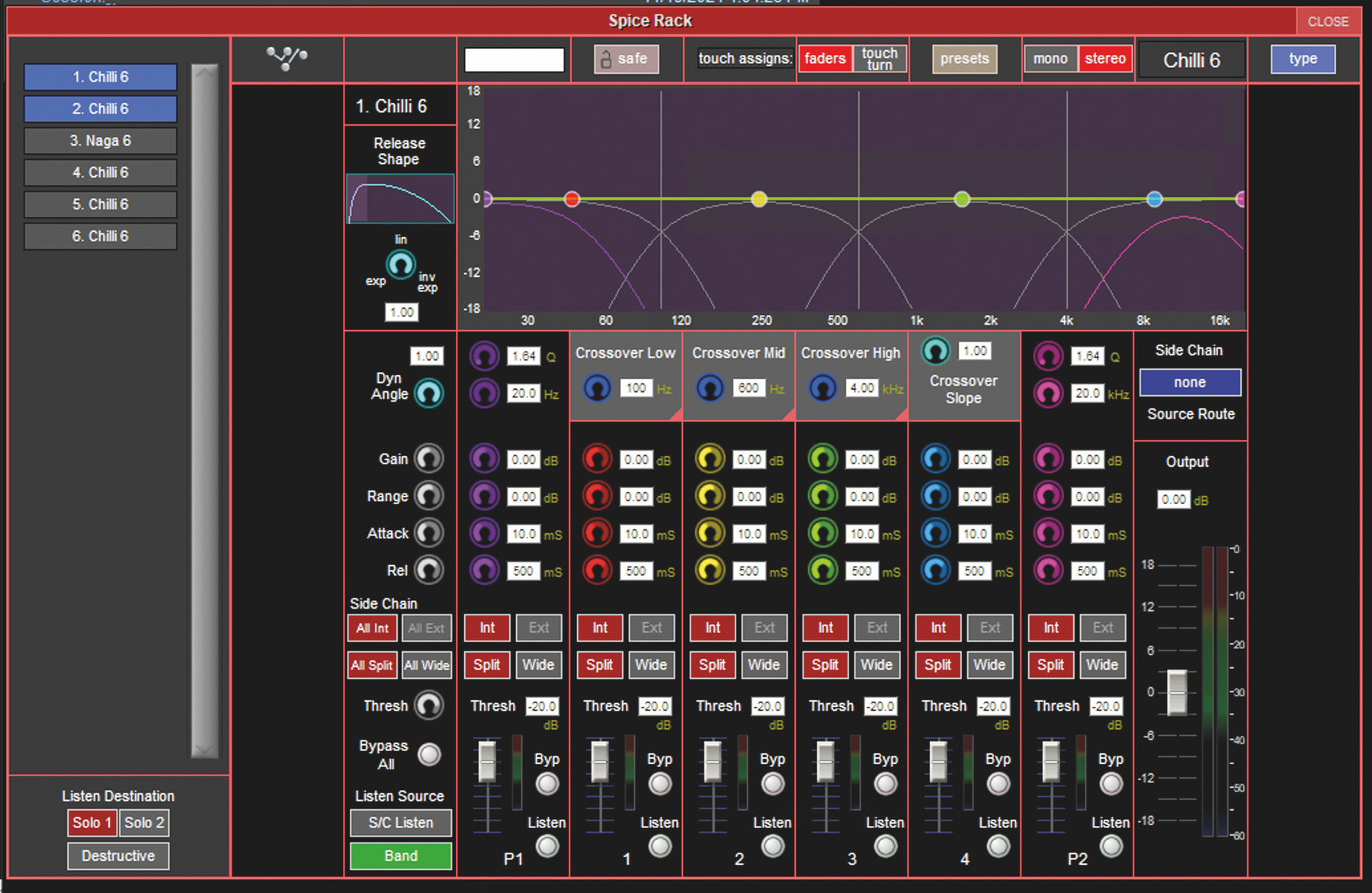Switch to mono mode
The height and width of the screenshot is (893, 1372).
click(1050, 59)
